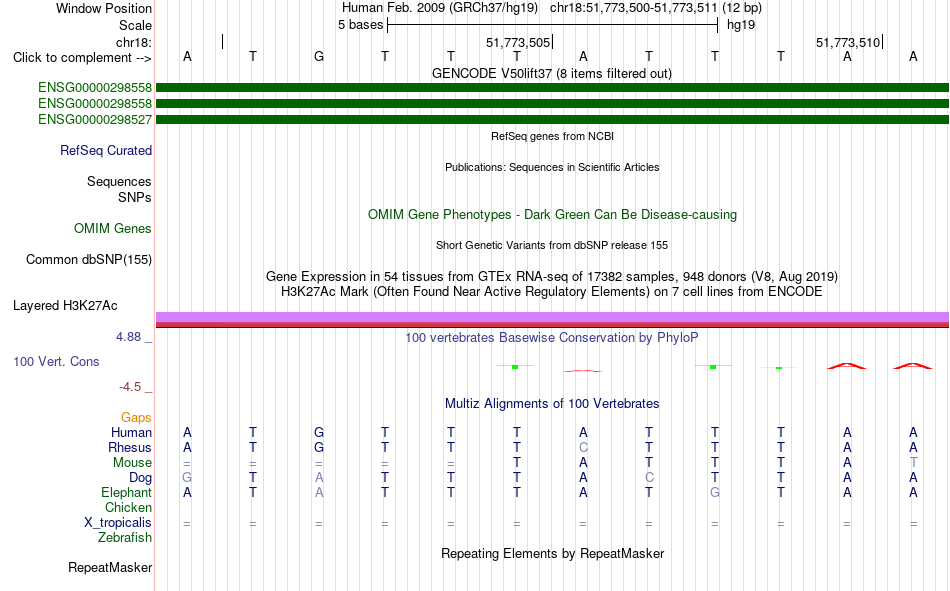
Task: Click '100 vertebrates Basewise Conservation by PhyloP' title
Action: (x=552, y=338)
